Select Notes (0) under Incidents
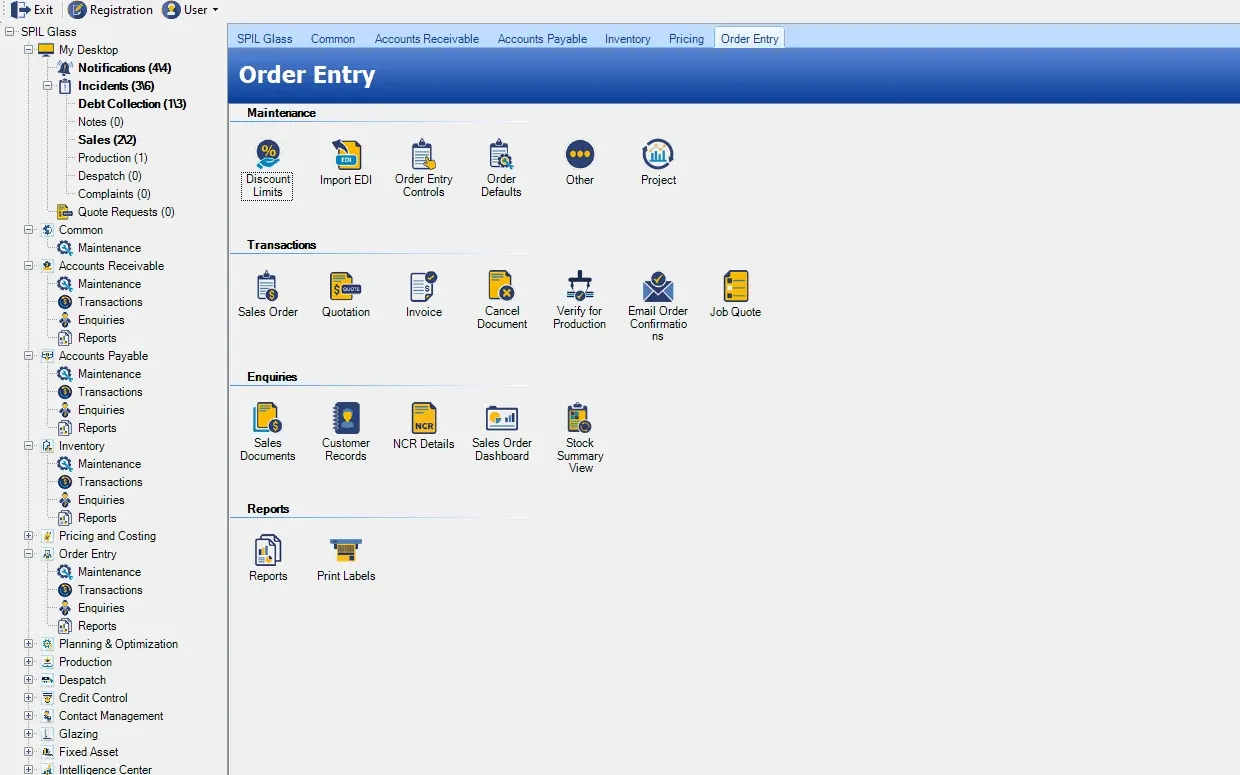 101,122
